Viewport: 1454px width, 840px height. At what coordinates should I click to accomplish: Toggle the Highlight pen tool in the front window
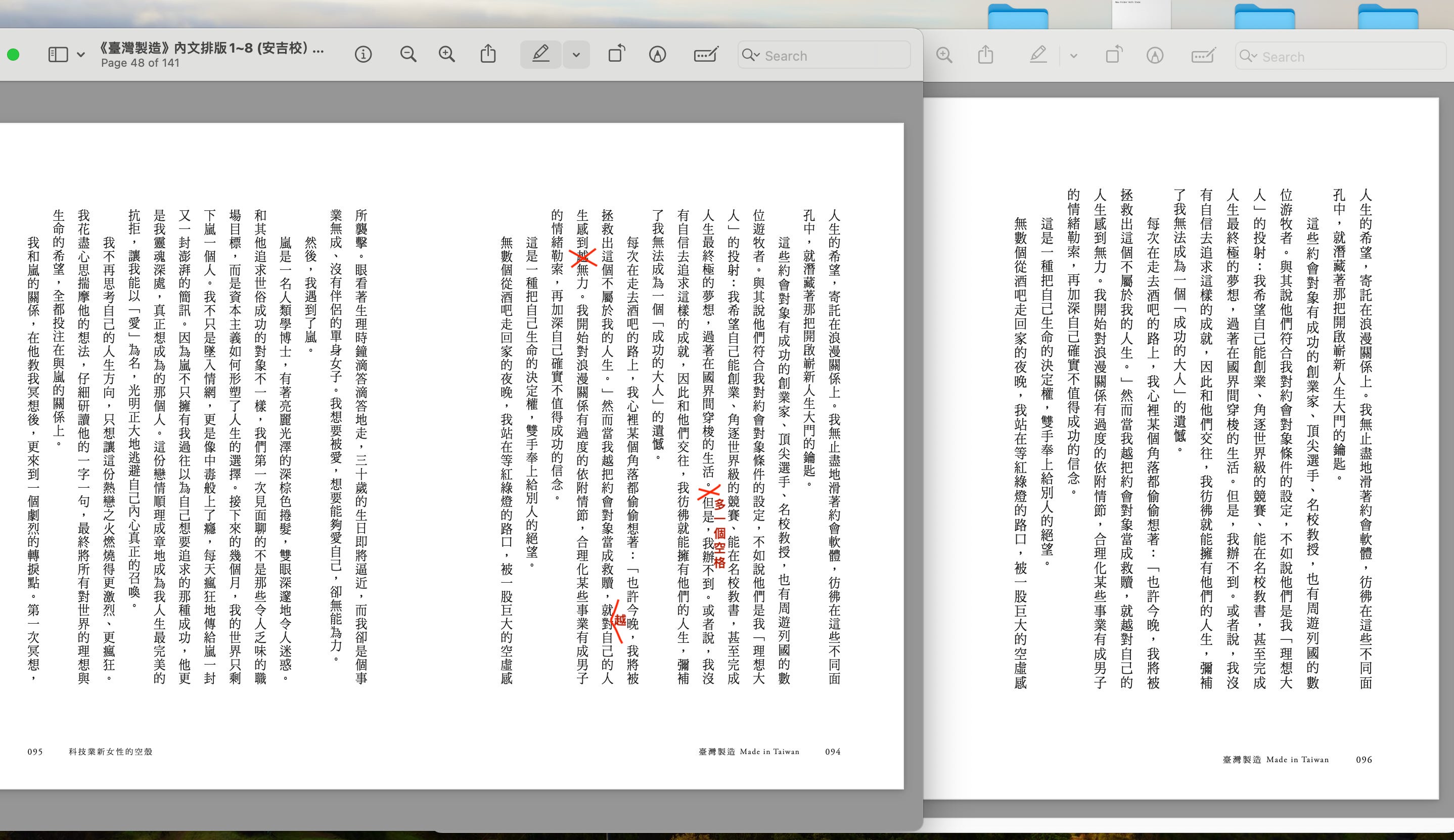540,55
